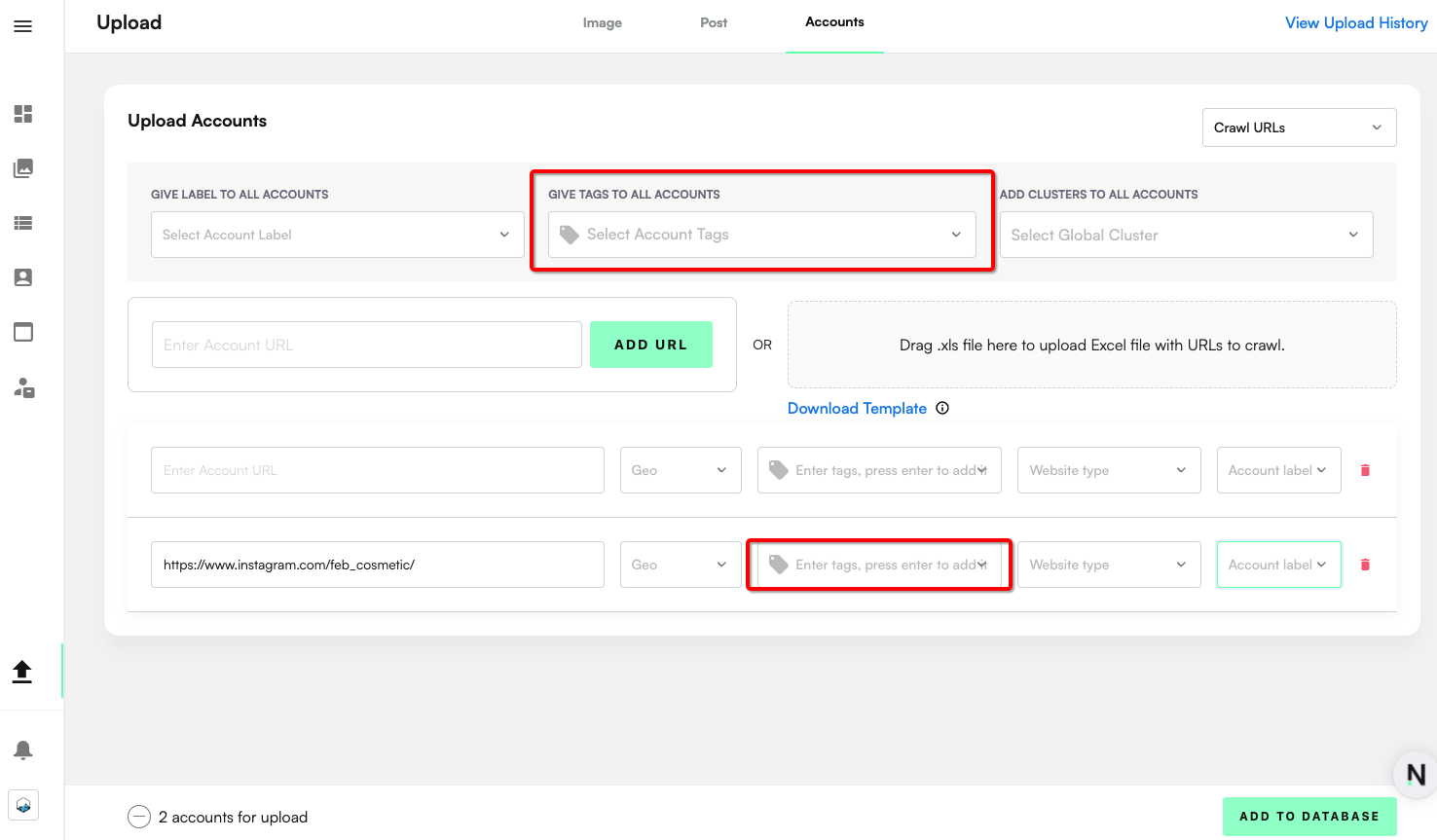Expand Select Account Tags dropdown

pyautogui.click(x=762, y=235)
